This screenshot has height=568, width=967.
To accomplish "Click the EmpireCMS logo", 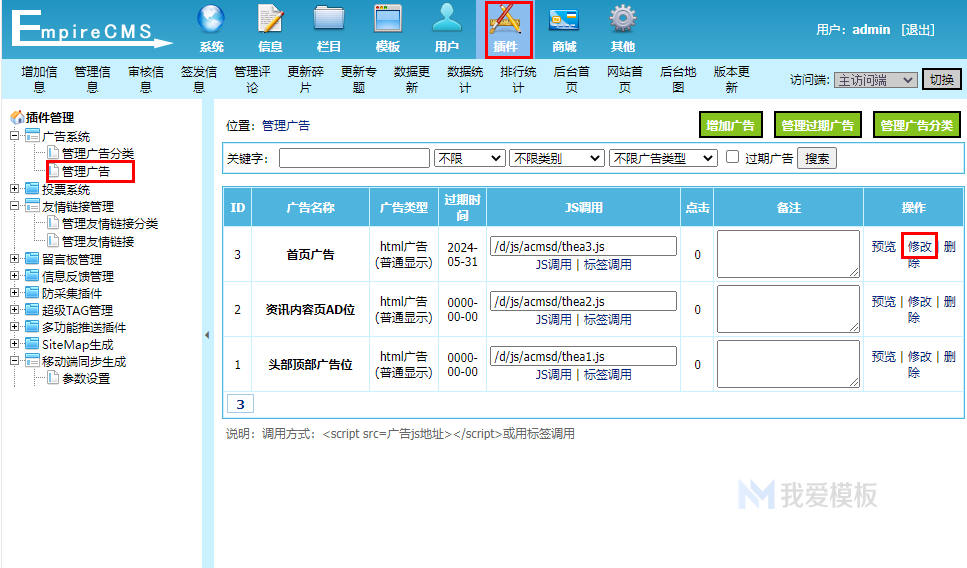I will point(92,28).
